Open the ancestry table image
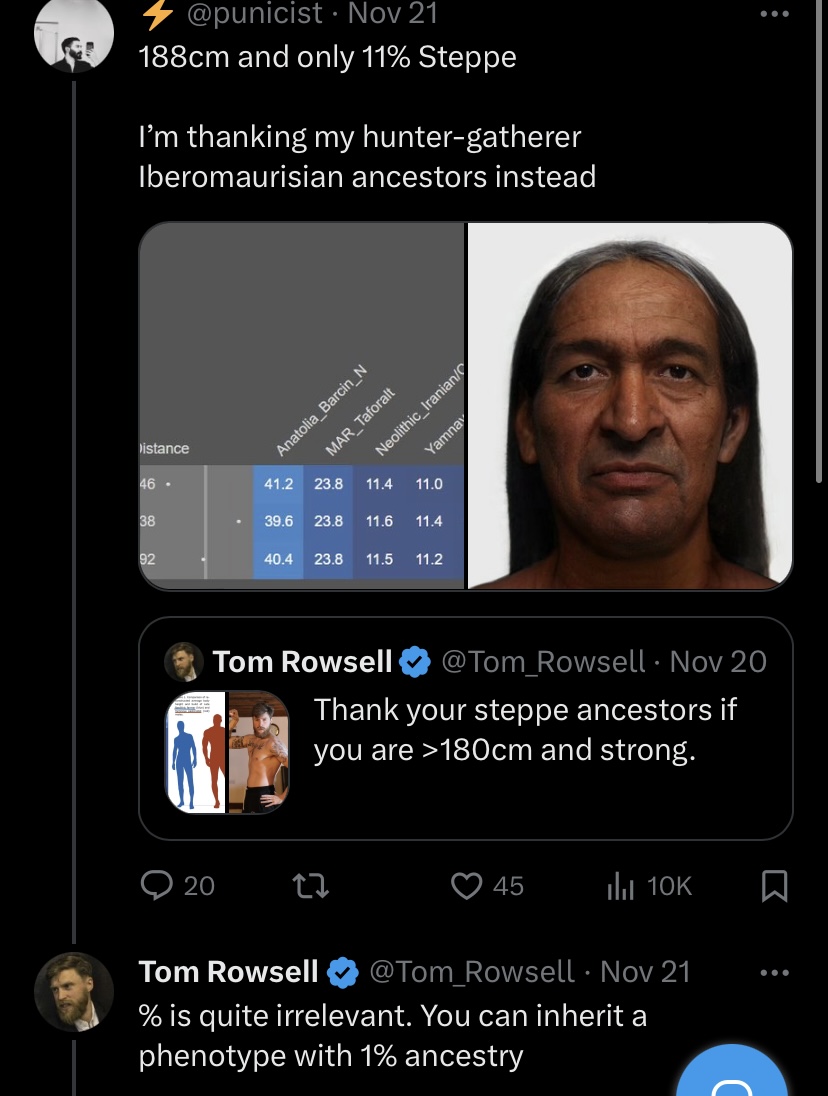828x1096 pixels. click(302, 406)
